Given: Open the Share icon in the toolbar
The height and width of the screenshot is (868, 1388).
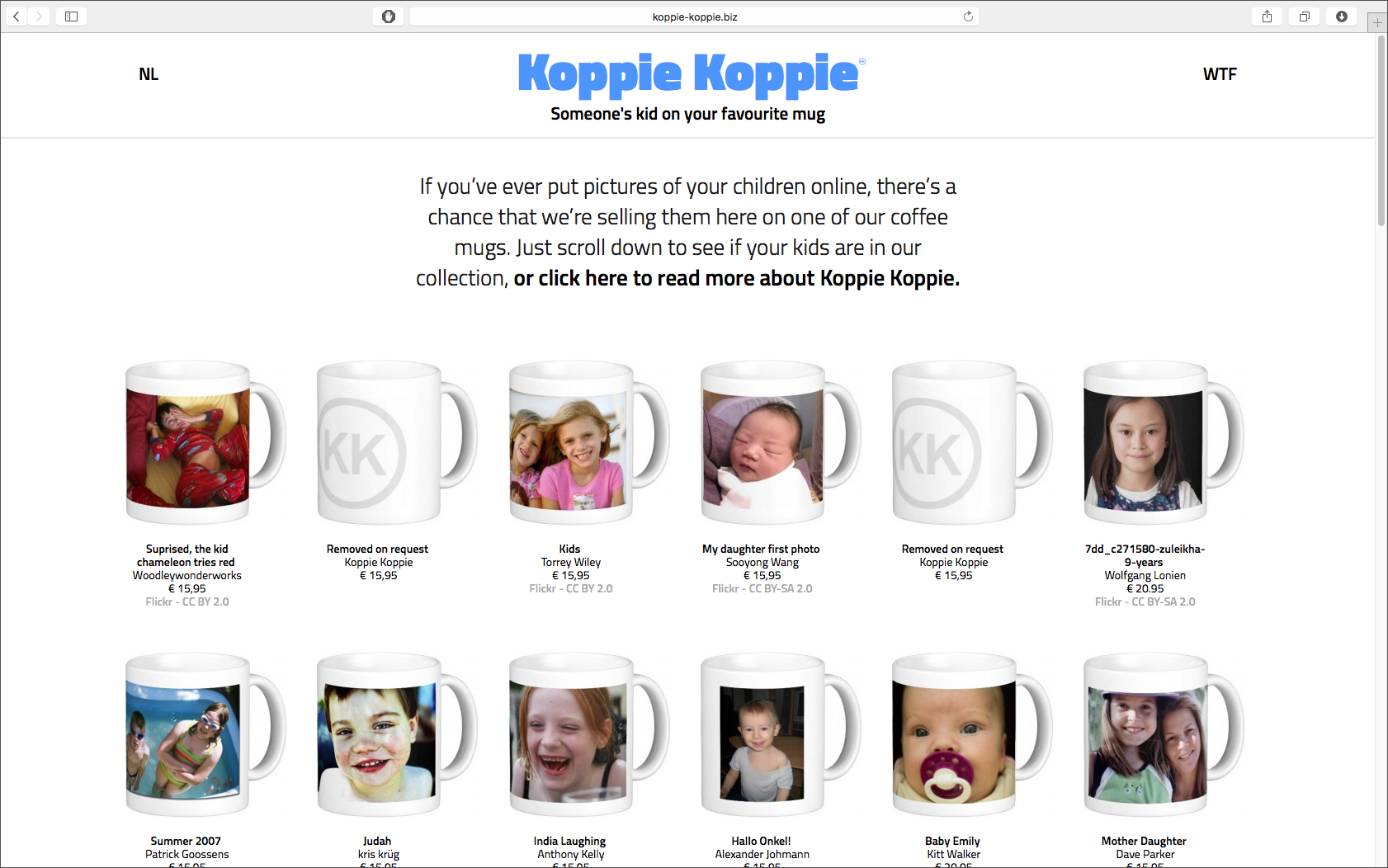Looking at the screenshot, I should pyautogui.click(x=1267, y=17).
